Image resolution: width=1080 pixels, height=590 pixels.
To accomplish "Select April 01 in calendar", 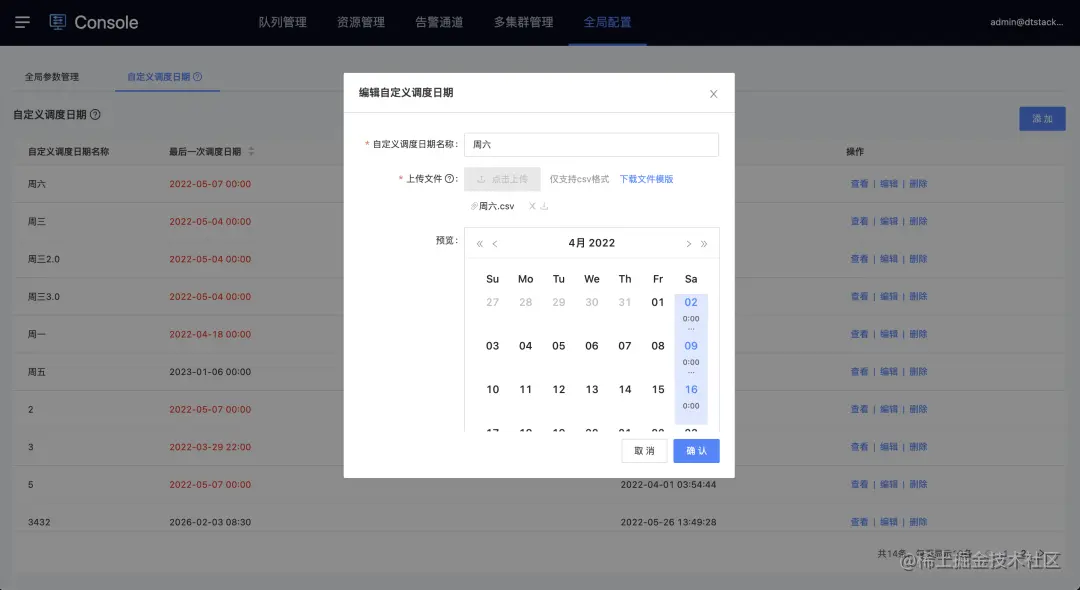I will pyautogui.click(x=658, y=302).
